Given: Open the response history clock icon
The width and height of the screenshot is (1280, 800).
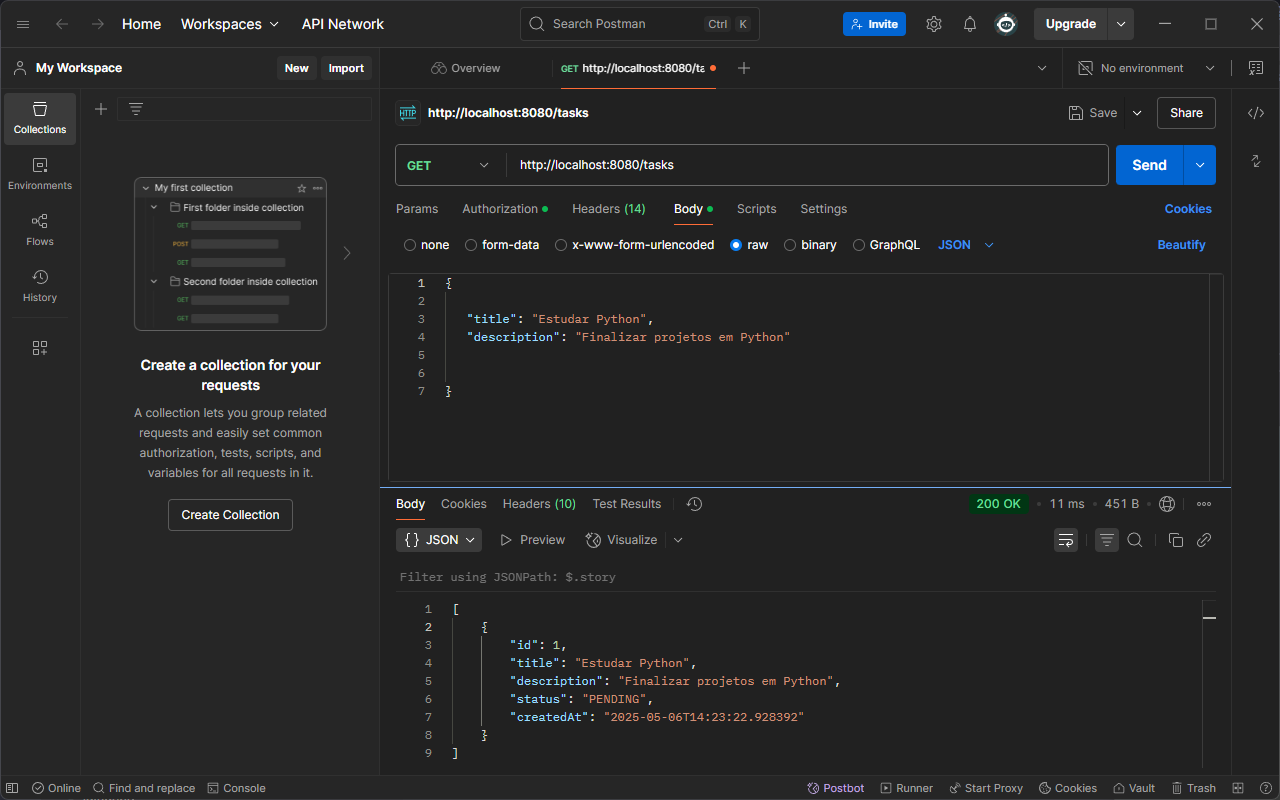Looking at the screenshot, I should (695, 504).
